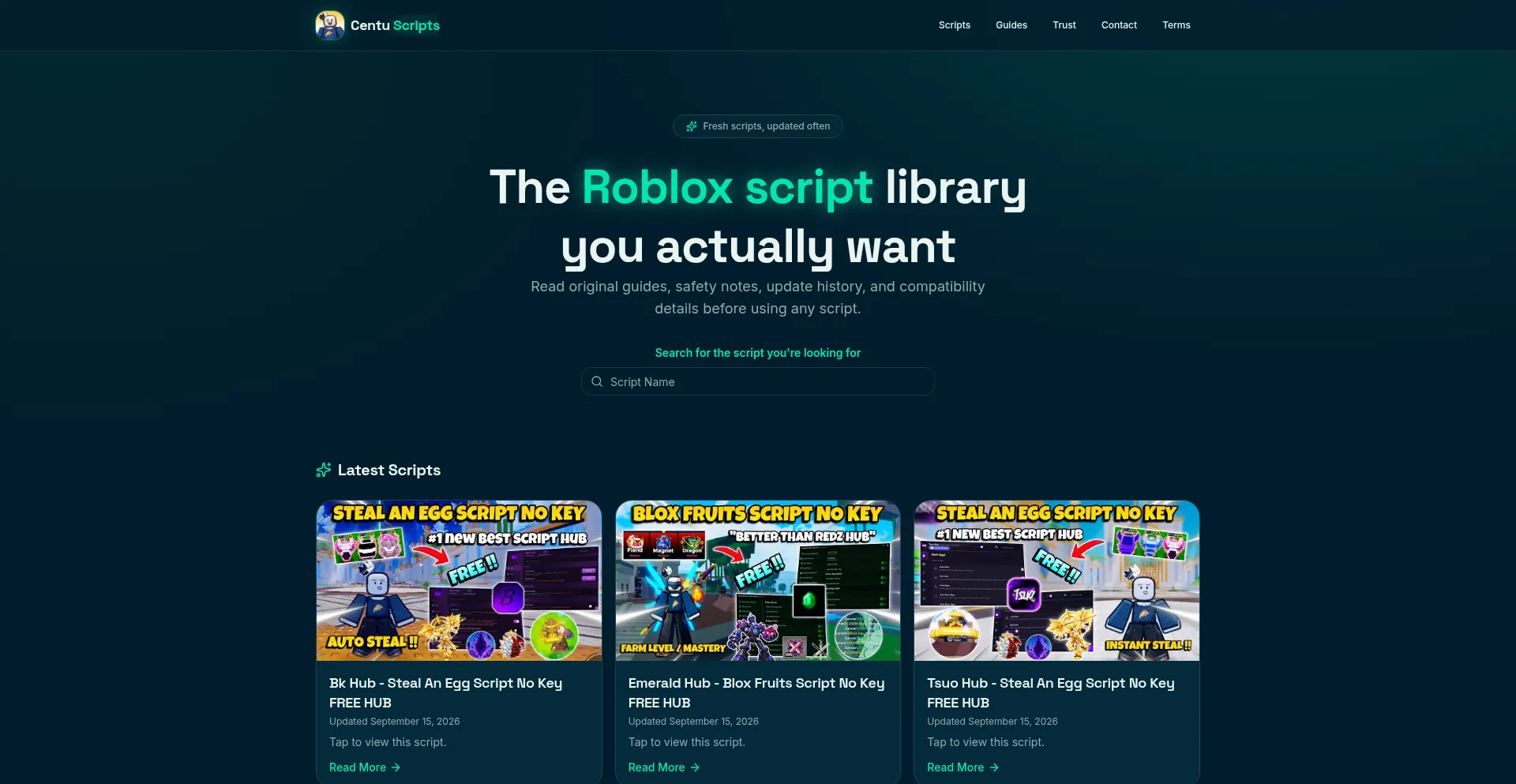Image resolution: width=1516 pixels, height=784 pixels.
Task: Open the Tsuo Hub script title
Action: (x=1050, y=692)
